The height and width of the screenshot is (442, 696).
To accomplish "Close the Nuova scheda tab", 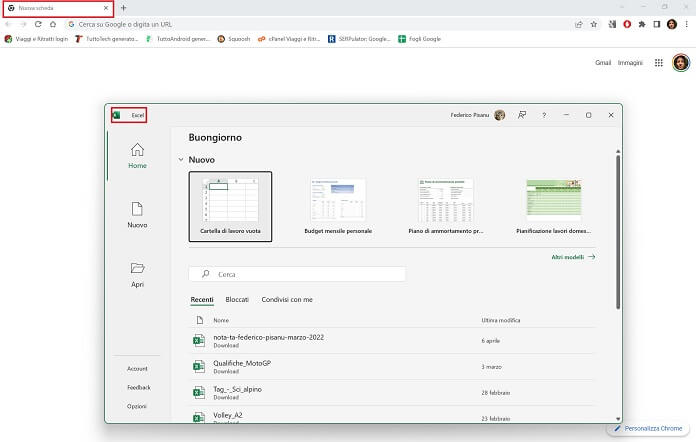I will [106, 8].
